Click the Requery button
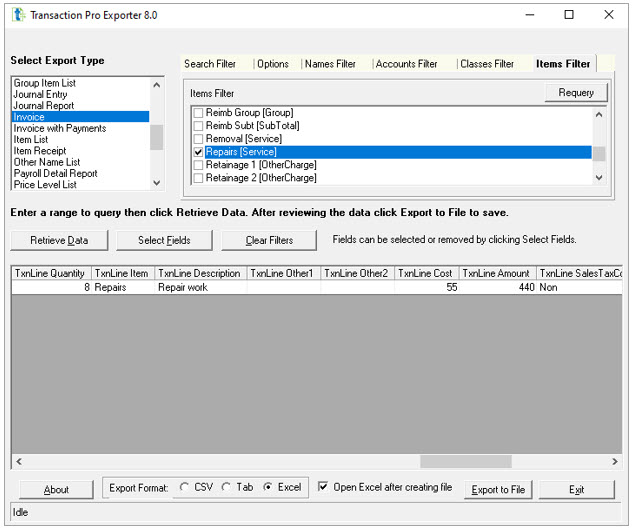 576,93
